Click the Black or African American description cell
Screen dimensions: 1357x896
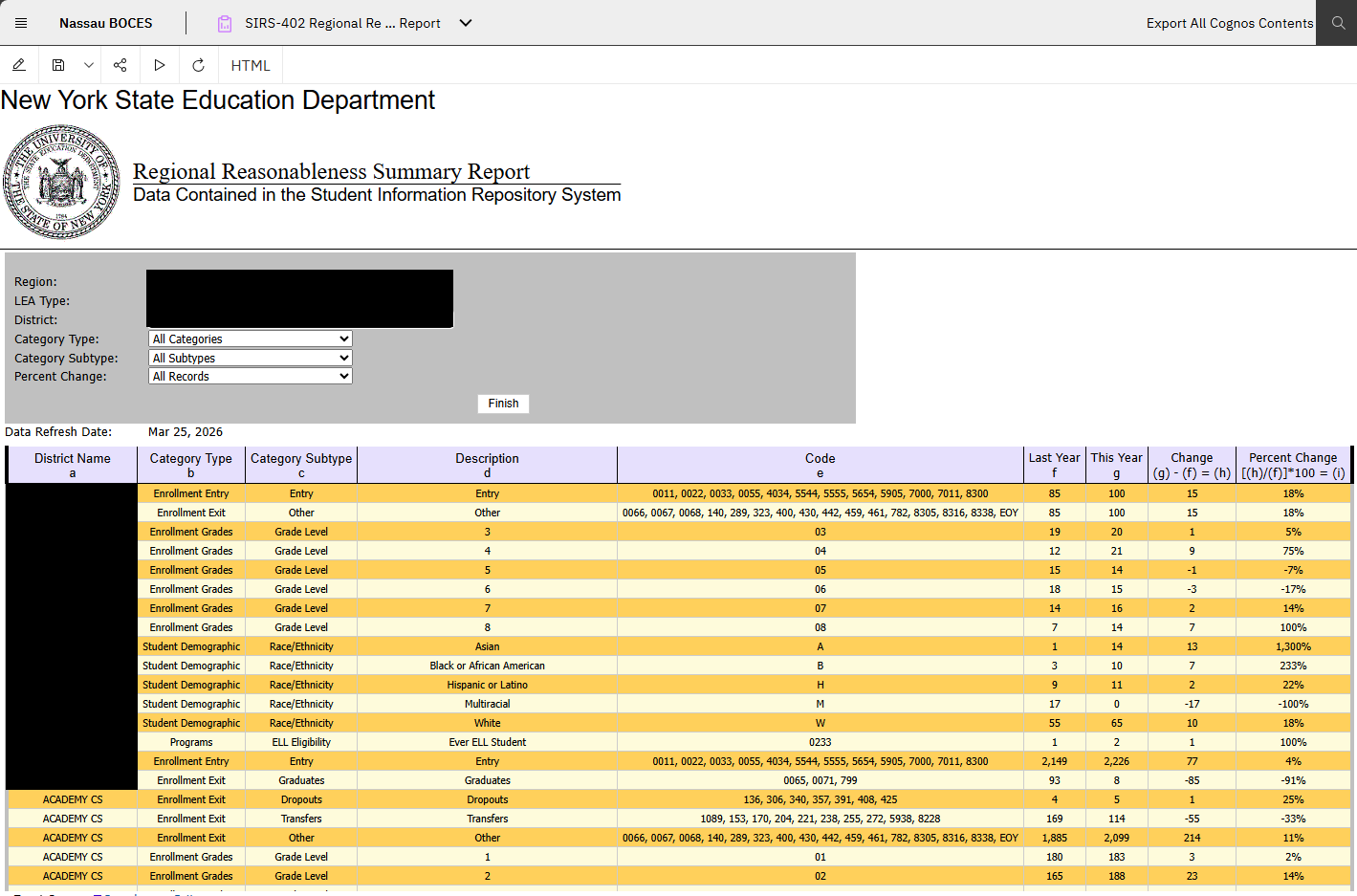click(x=488, y=666)
